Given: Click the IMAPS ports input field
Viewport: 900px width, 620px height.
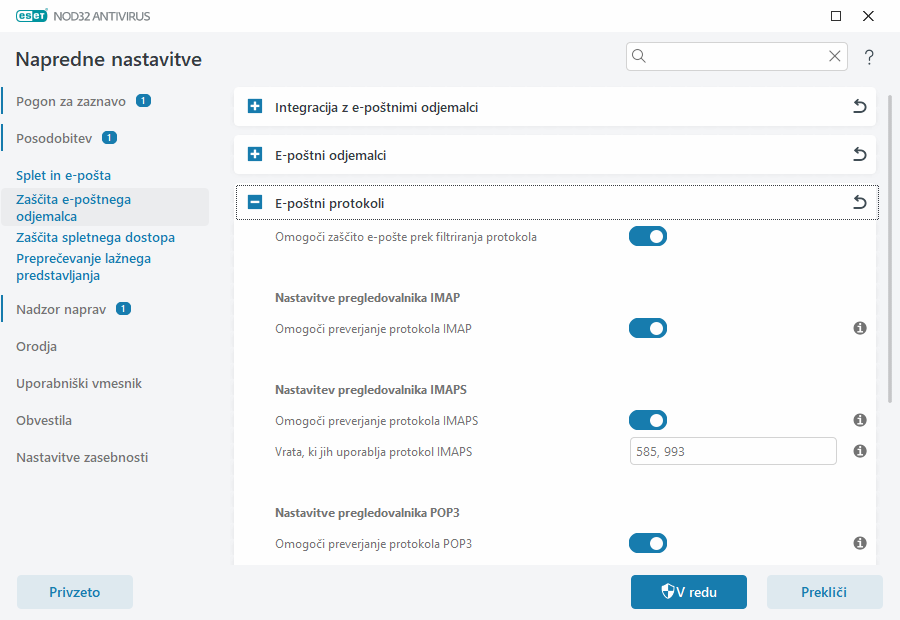Looking at the screenshot, I should click(x=732, y=451).
